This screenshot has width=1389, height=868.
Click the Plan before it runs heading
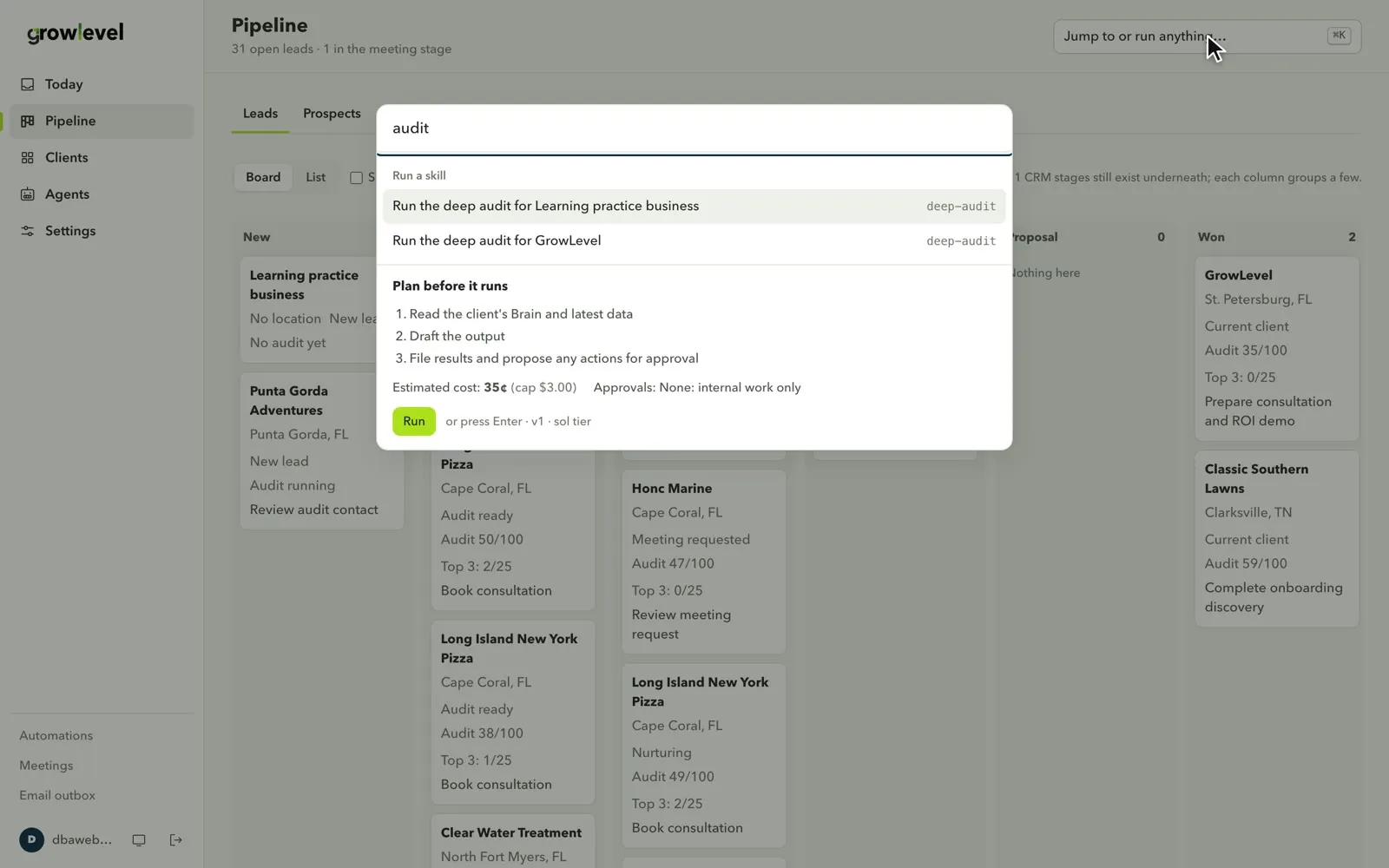pyautogui.click(x=450, y=286)
